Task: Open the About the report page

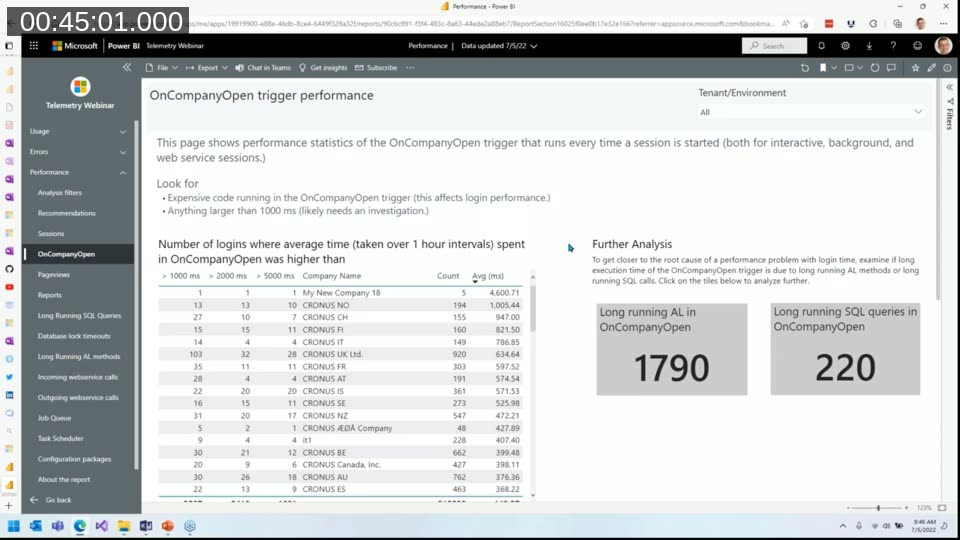Action: (64, 479)
